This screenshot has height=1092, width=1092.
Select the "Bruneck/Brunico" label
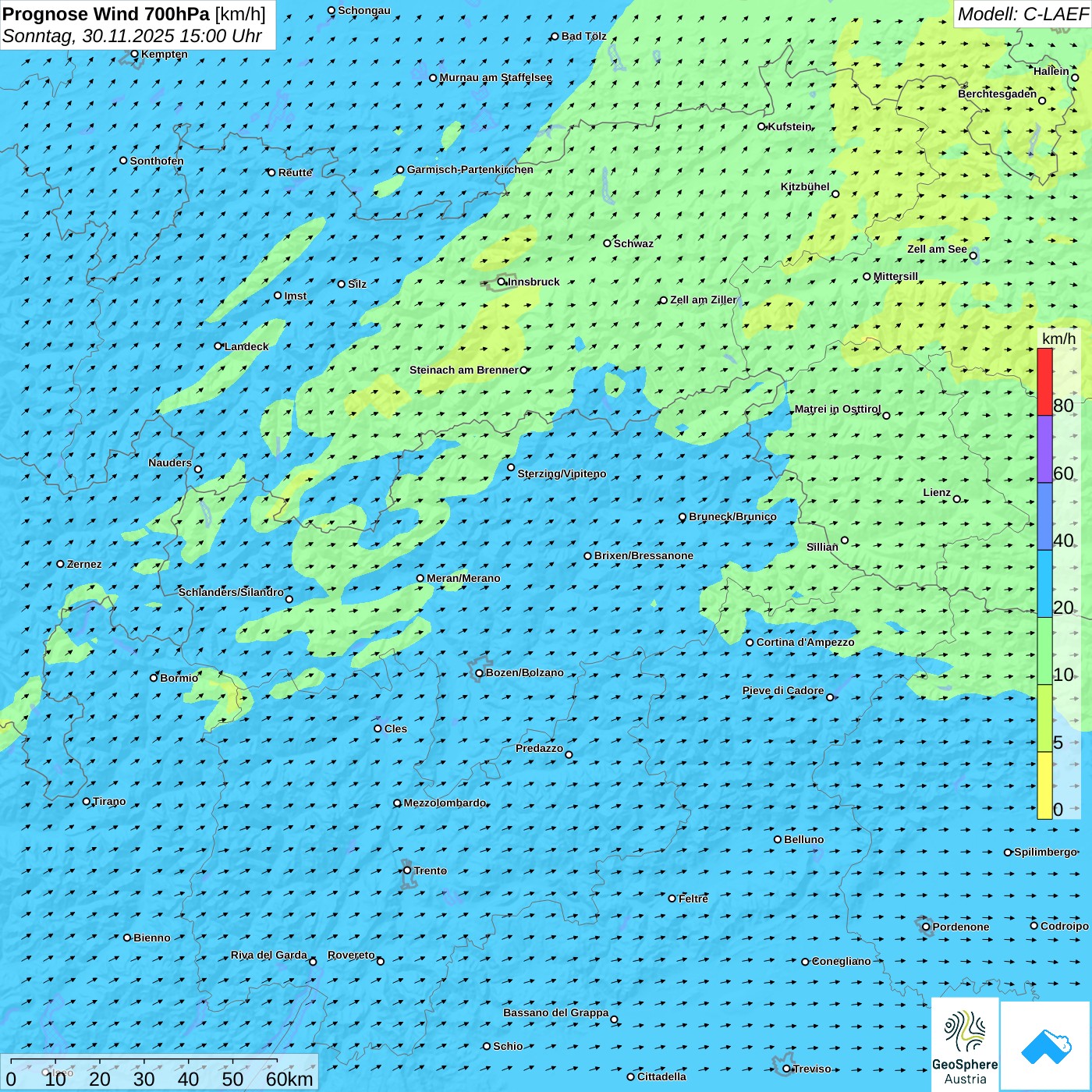click(x=732, y=516)
